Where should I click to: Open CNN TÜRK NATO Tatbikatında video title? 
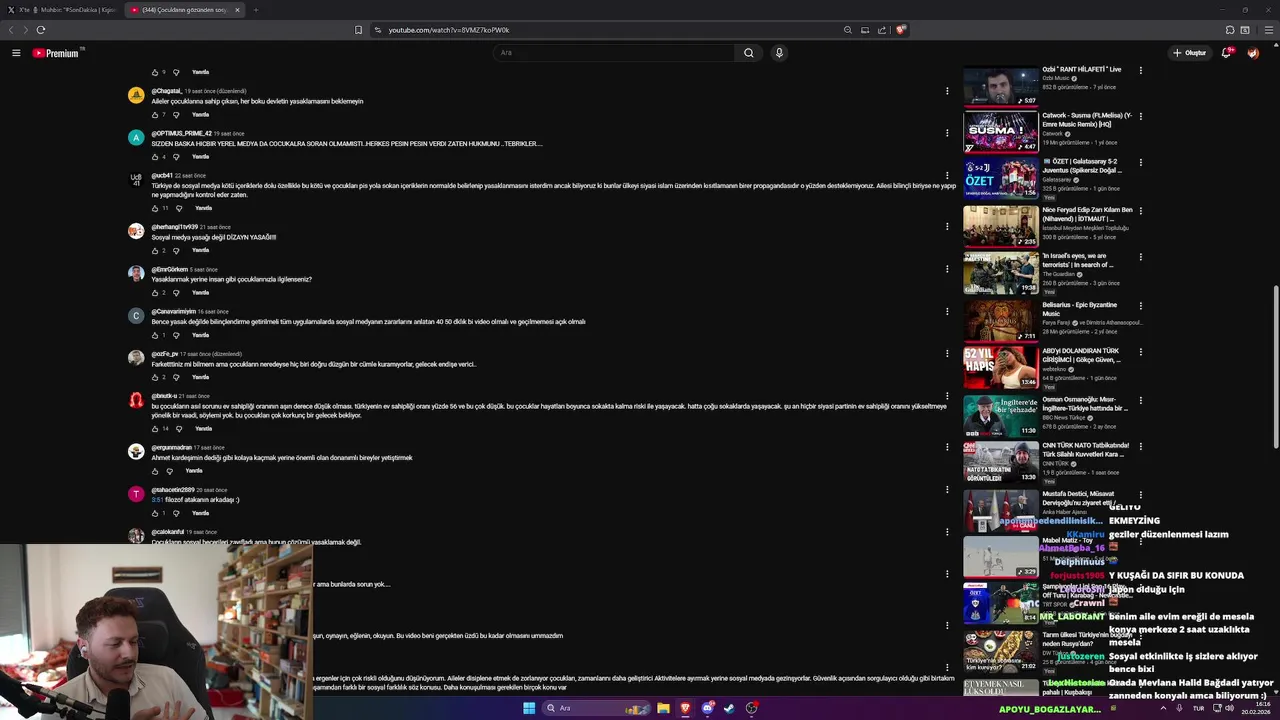[1086, 449]
